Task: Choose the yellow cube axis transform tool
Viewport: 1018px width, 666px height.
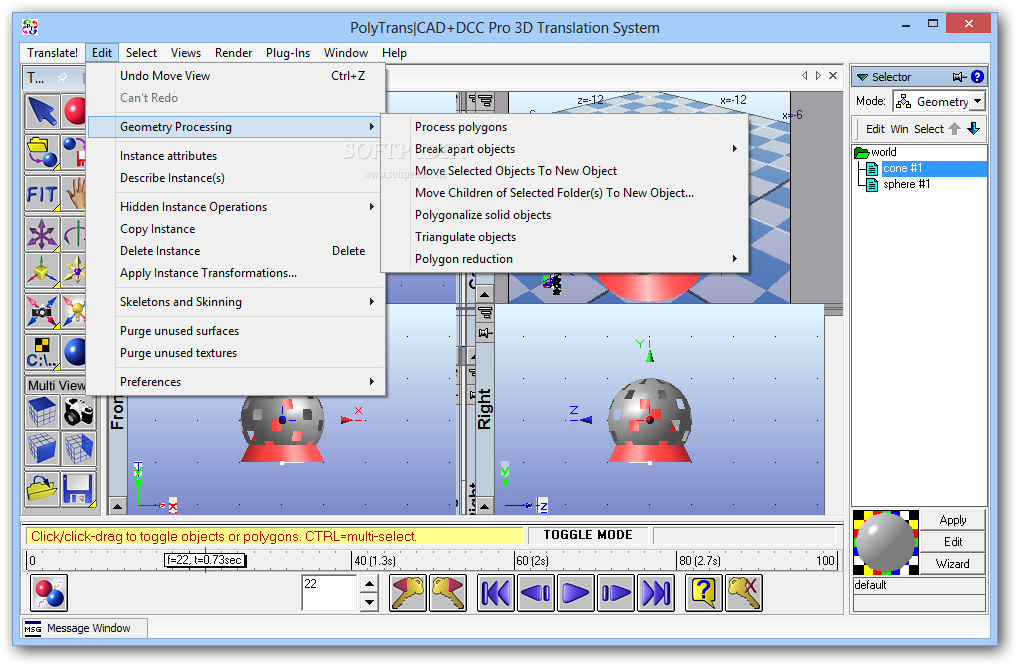Action: coord(42,270)
